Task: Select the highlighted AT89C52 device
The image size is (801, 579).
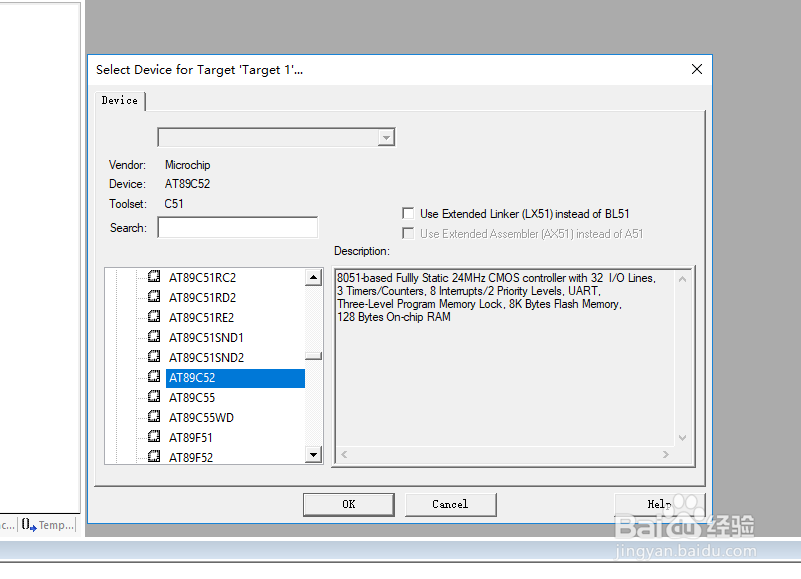Action: [235, 378]
